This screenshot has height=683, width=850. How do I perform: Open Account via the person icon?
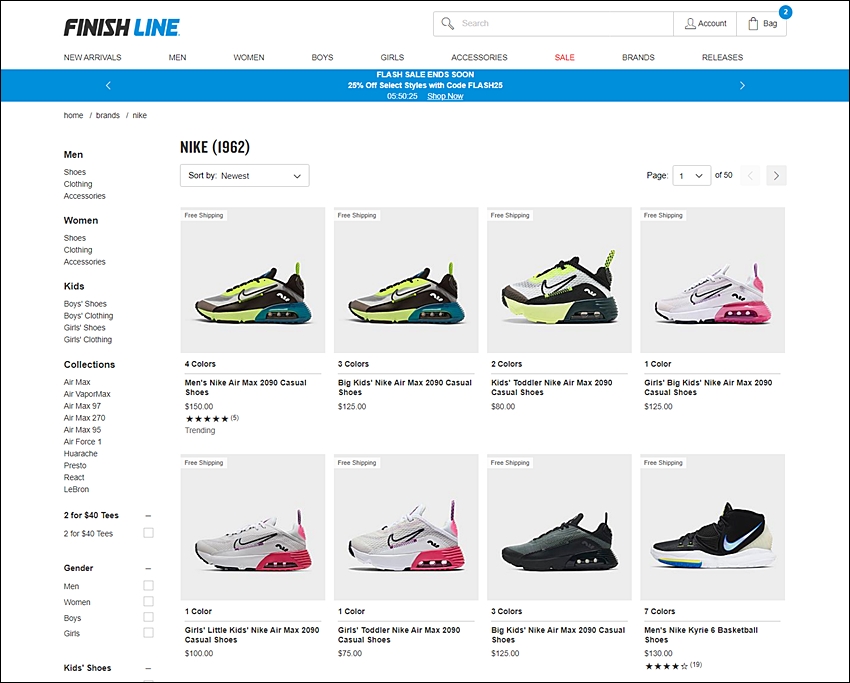tap(690, 23)
